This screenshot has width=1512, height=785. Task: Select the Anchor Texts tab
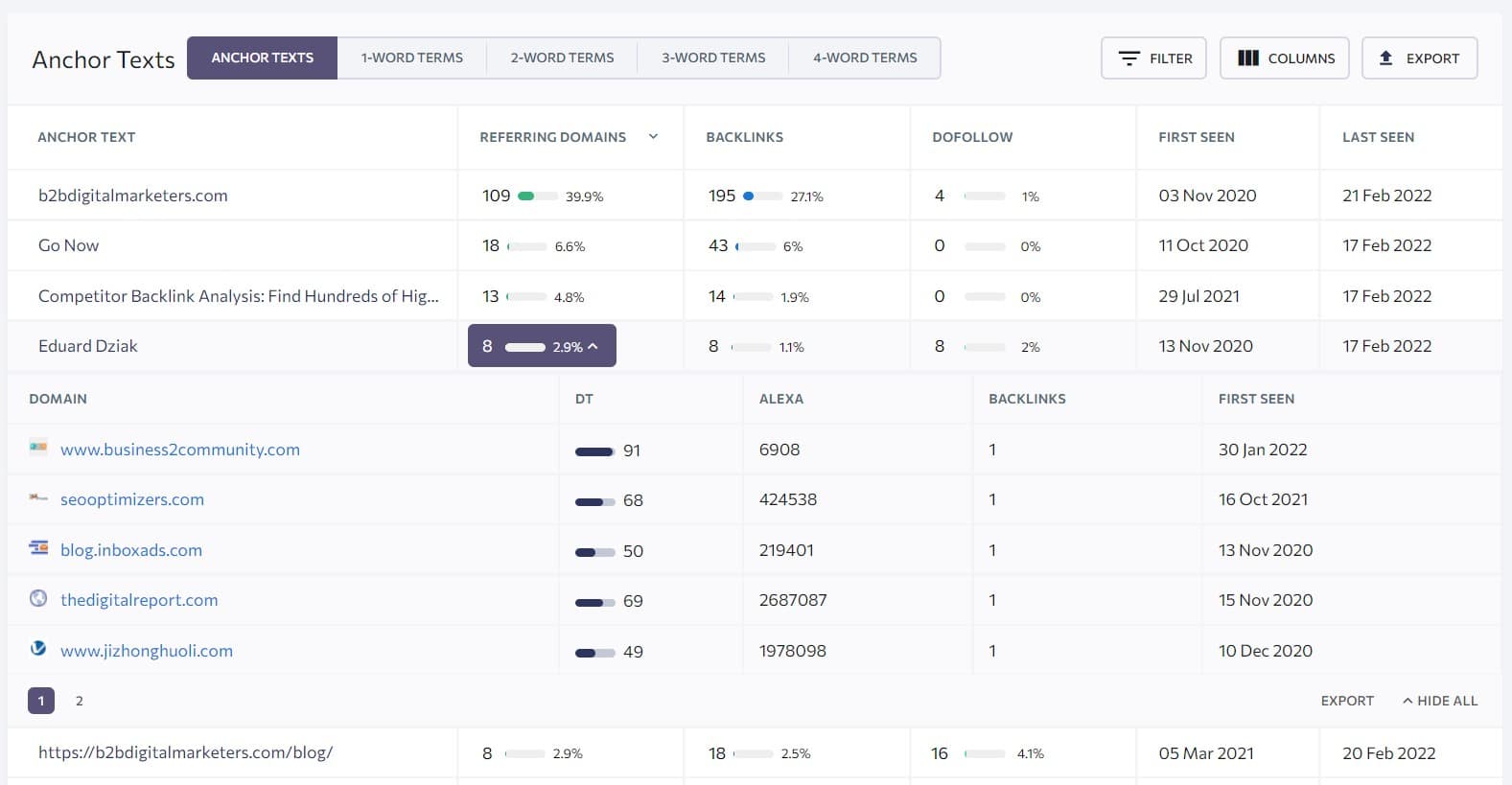(x=263, y=58)
